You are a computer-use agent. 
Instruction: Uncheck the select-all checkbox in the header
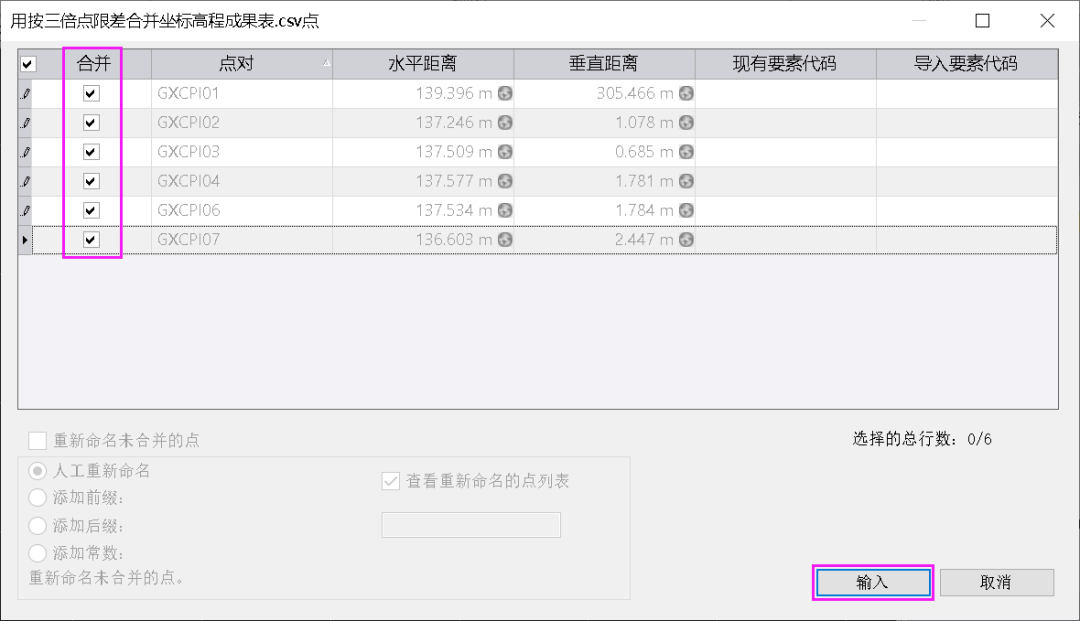point(27,63)
